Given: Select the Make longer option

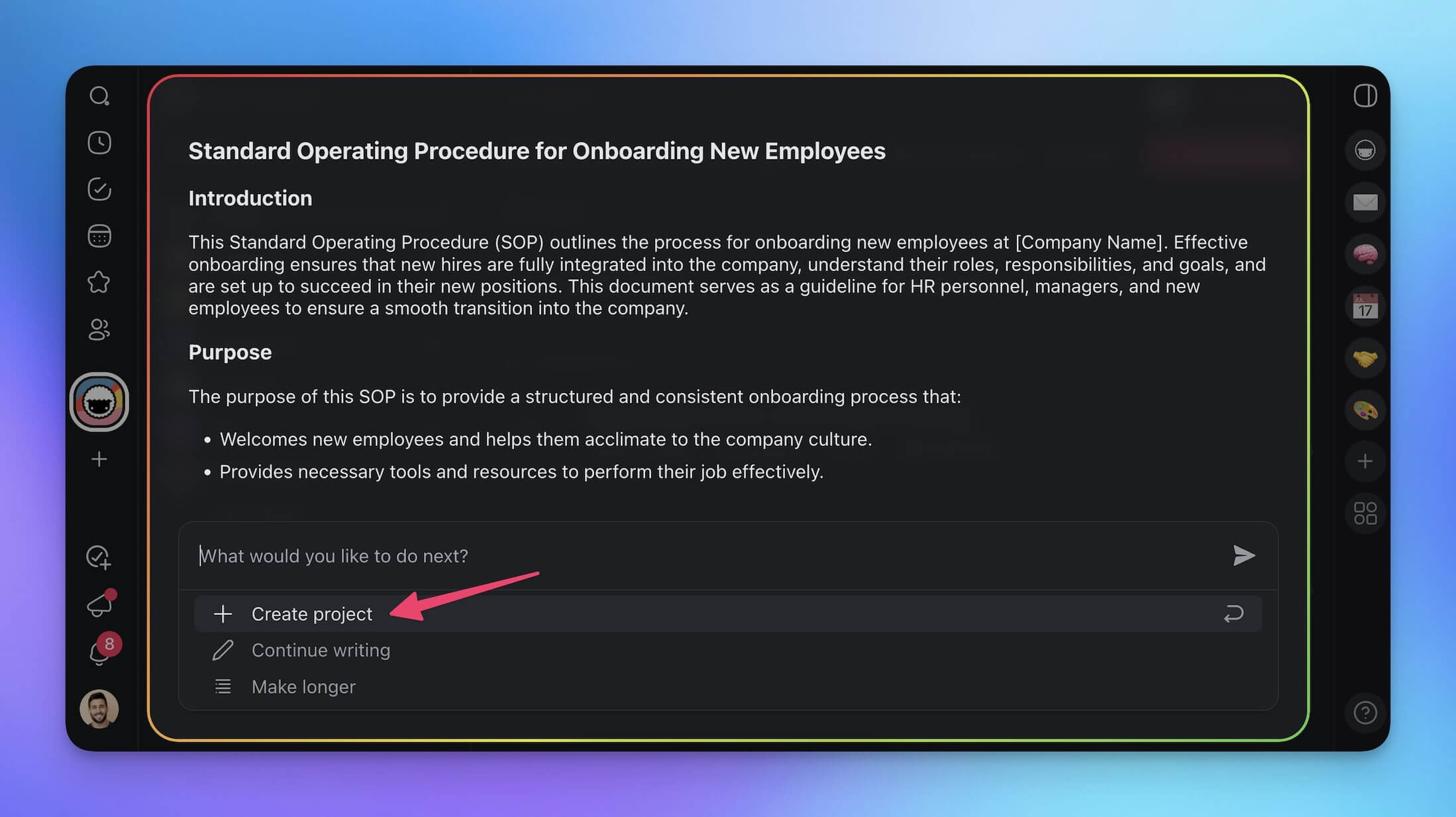Looking at the screenshot, I should click(x=303, y=686).
